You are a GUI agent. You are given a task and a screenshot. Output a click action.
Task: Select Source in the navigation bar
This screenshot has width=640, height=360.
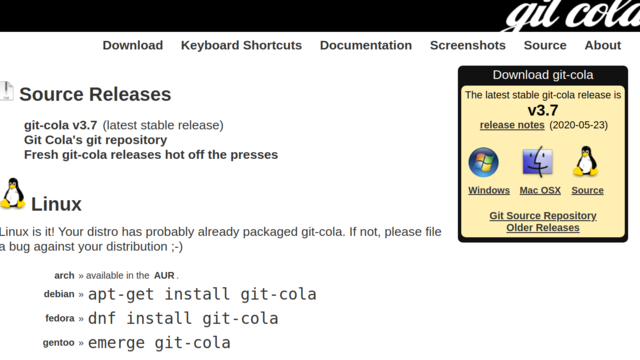(x=545, y=45)
